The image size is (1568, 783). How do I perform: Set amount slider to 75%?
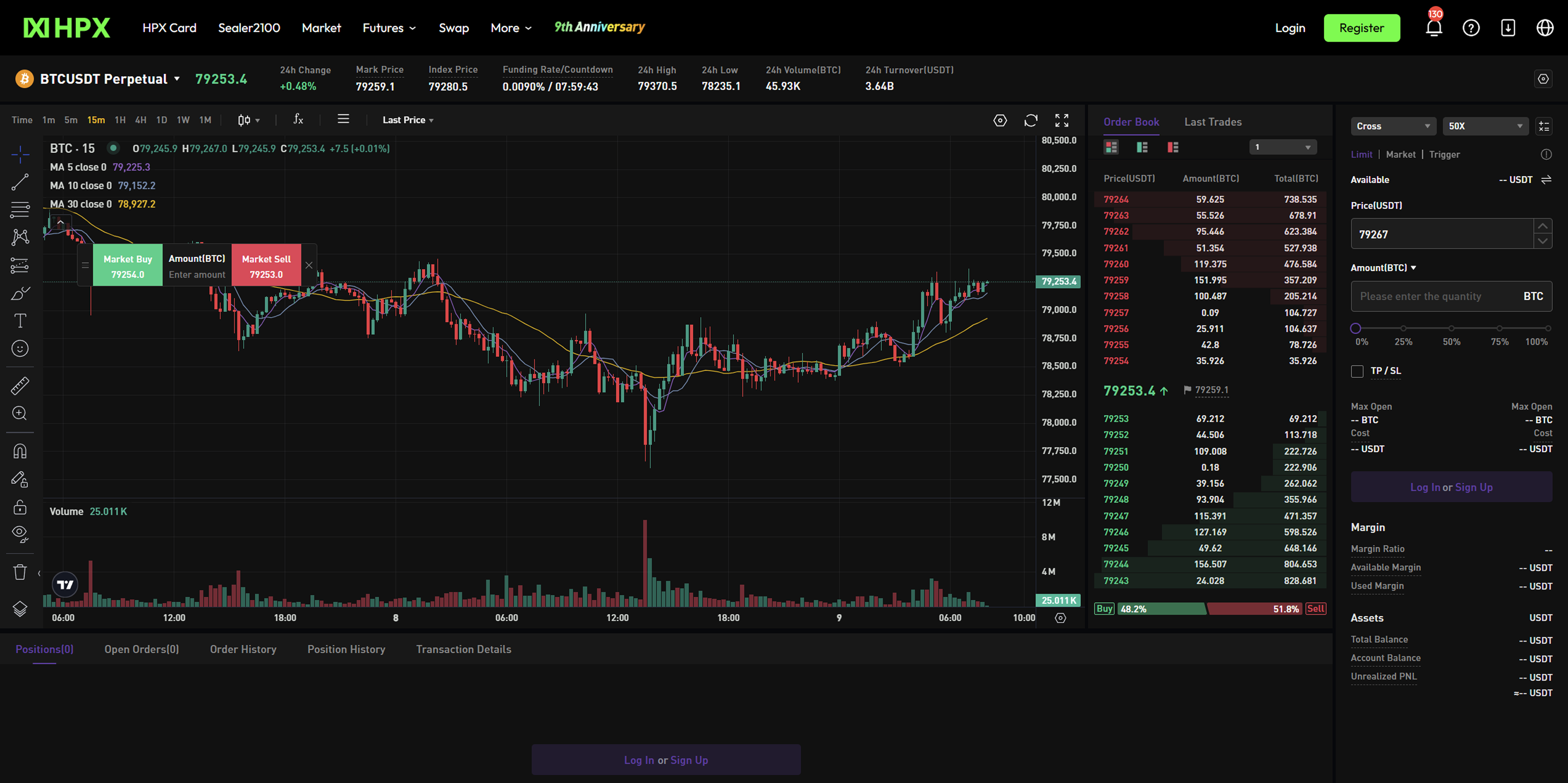tap(1499, 329)
